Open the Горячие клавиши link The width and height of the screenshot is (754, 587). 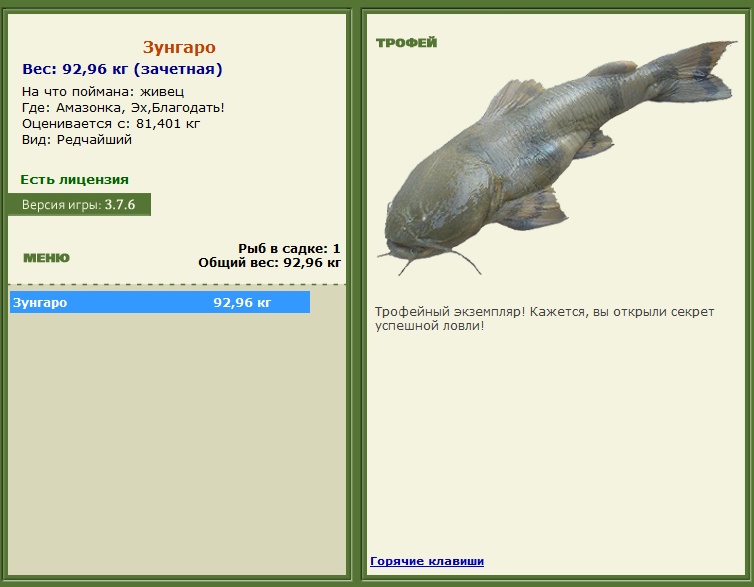pos(427,561)
